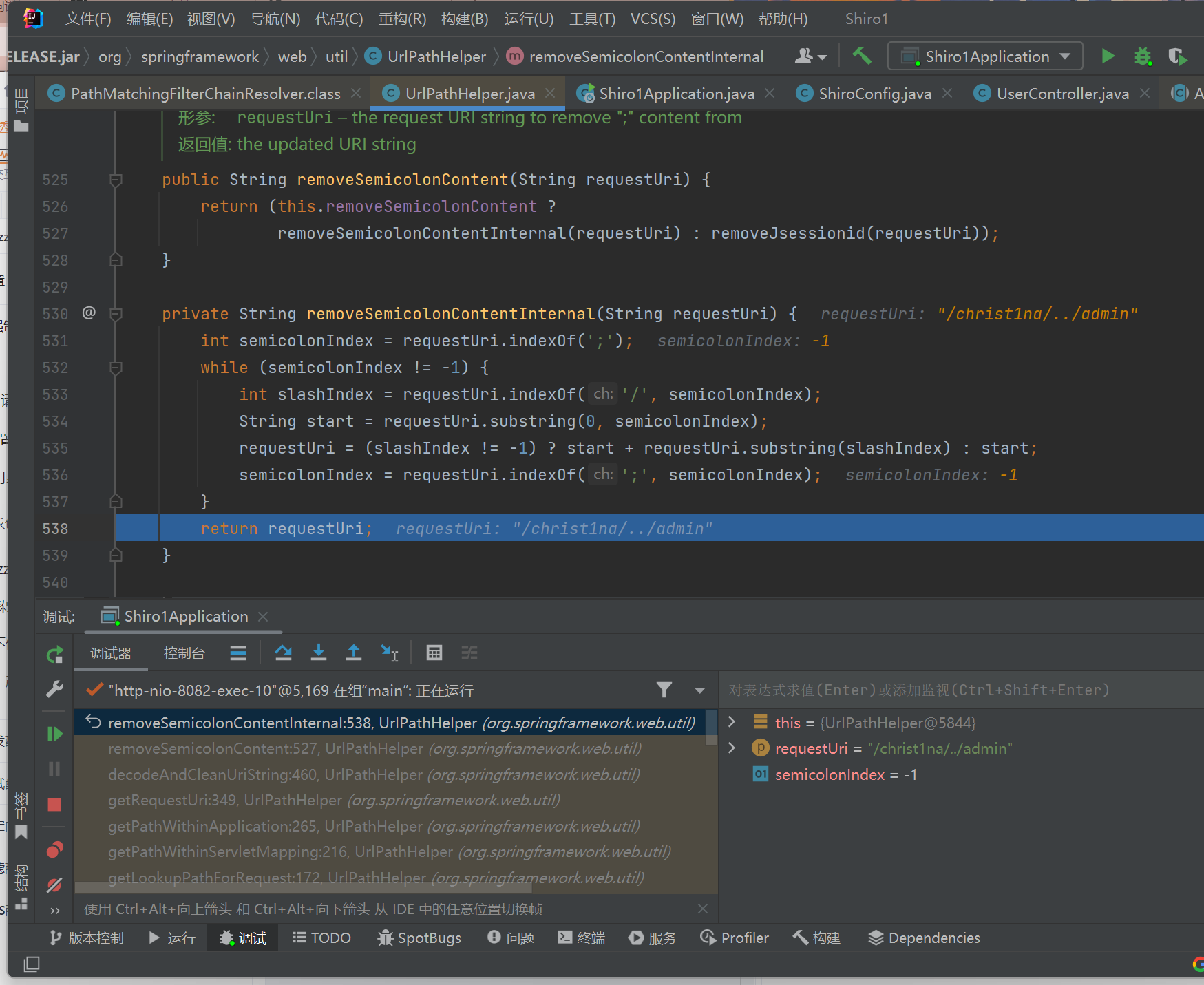Click Step Out debugger arrow
1204x985 pixels.
pyautogui.click(x=353, y=653)
